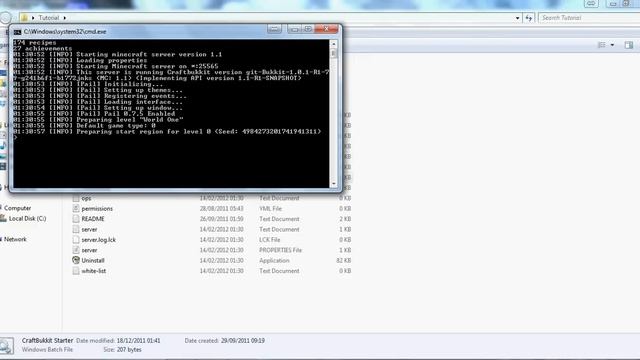Screen dimensions: 640x360
Task: Click the LCK File type cell
Action: (269, 240)
